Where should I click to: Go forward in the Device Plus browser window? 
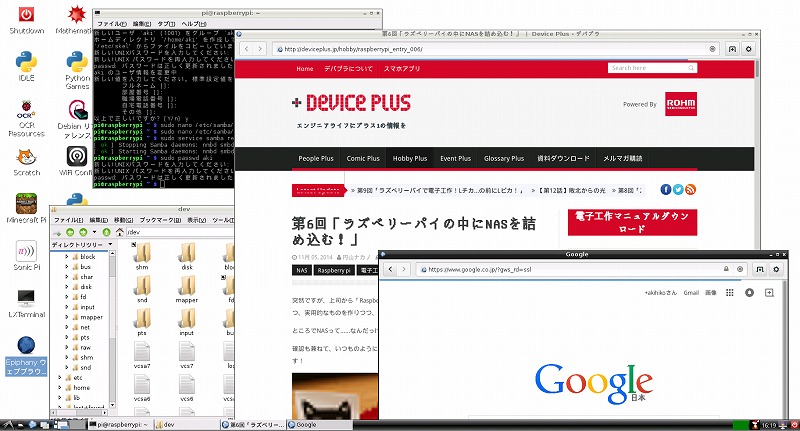[260, 49]
